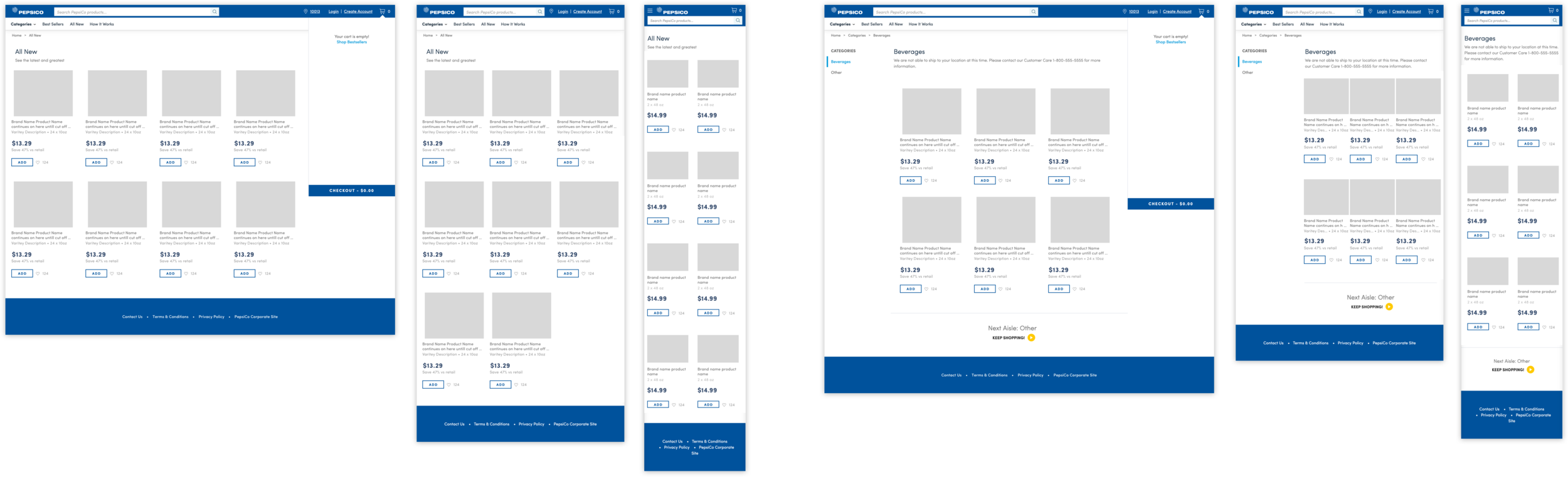Click the location pin in the tablet Beverages mockup
Screen dimensions: 1568x477
1370,11
